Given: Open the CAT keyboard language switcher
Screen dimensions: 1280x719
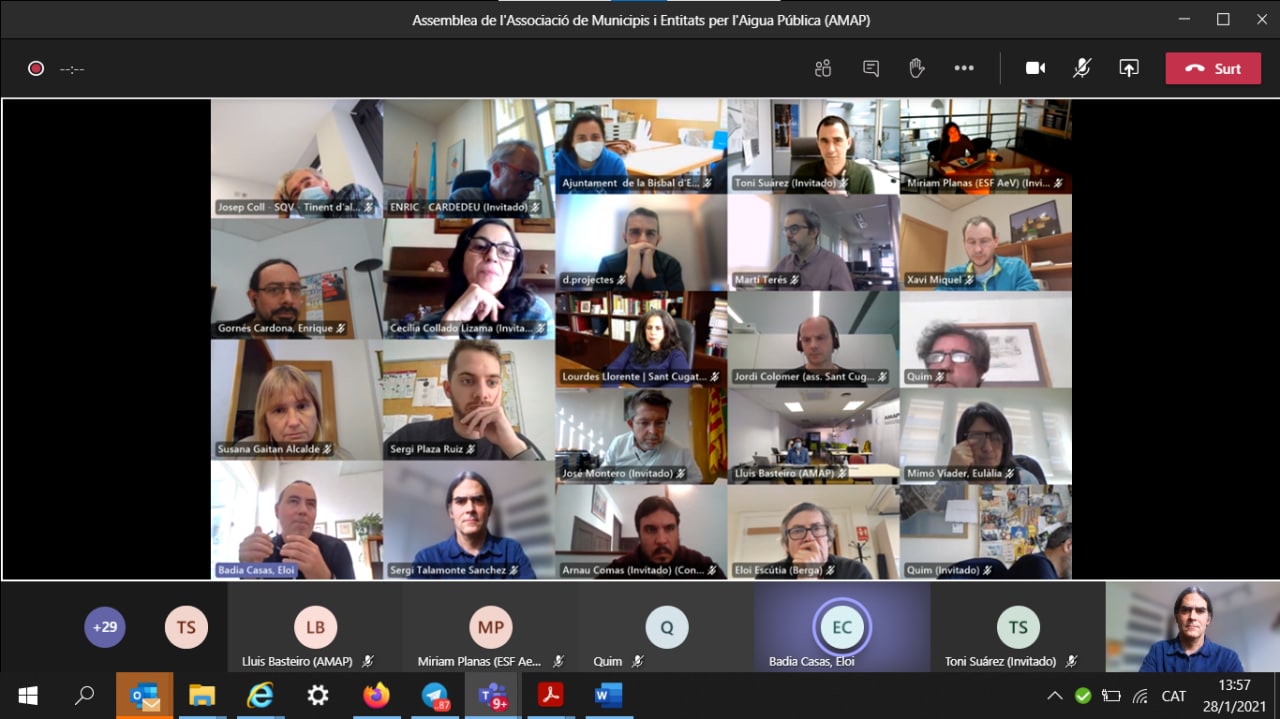Looking at the screenshot, I should 1174,696.
